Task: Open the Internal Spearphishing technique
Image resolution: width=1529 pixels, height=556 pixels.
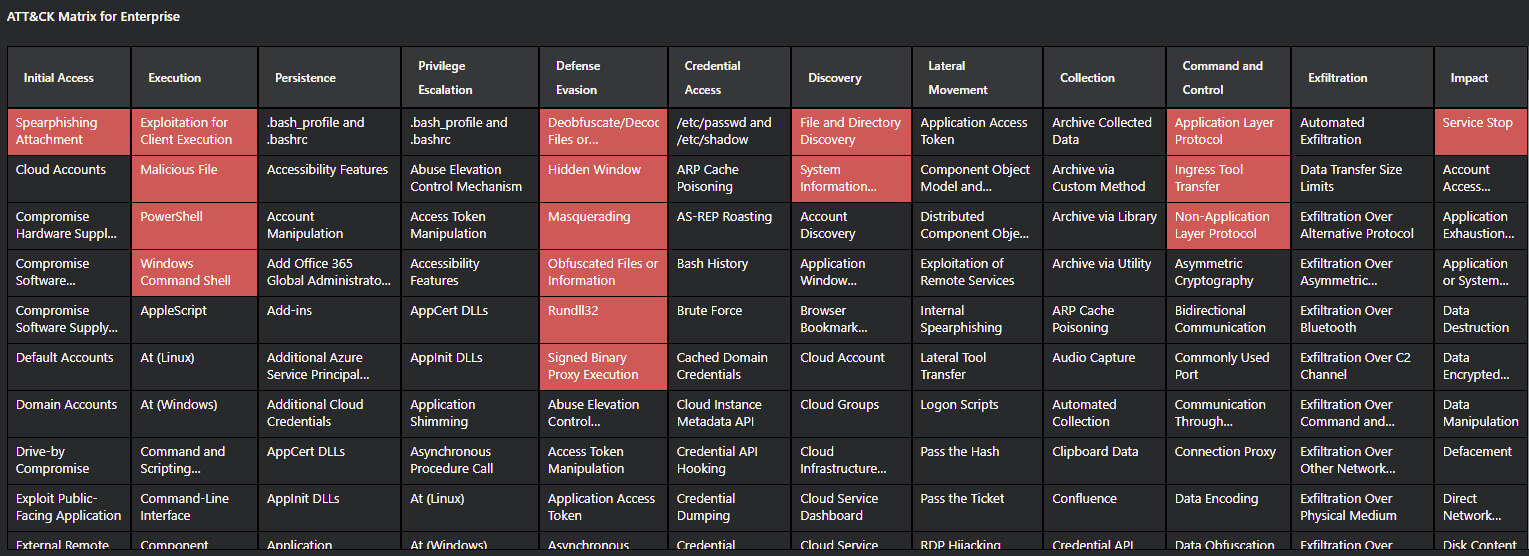Action: pyautogui.click(x=977, y=320)
